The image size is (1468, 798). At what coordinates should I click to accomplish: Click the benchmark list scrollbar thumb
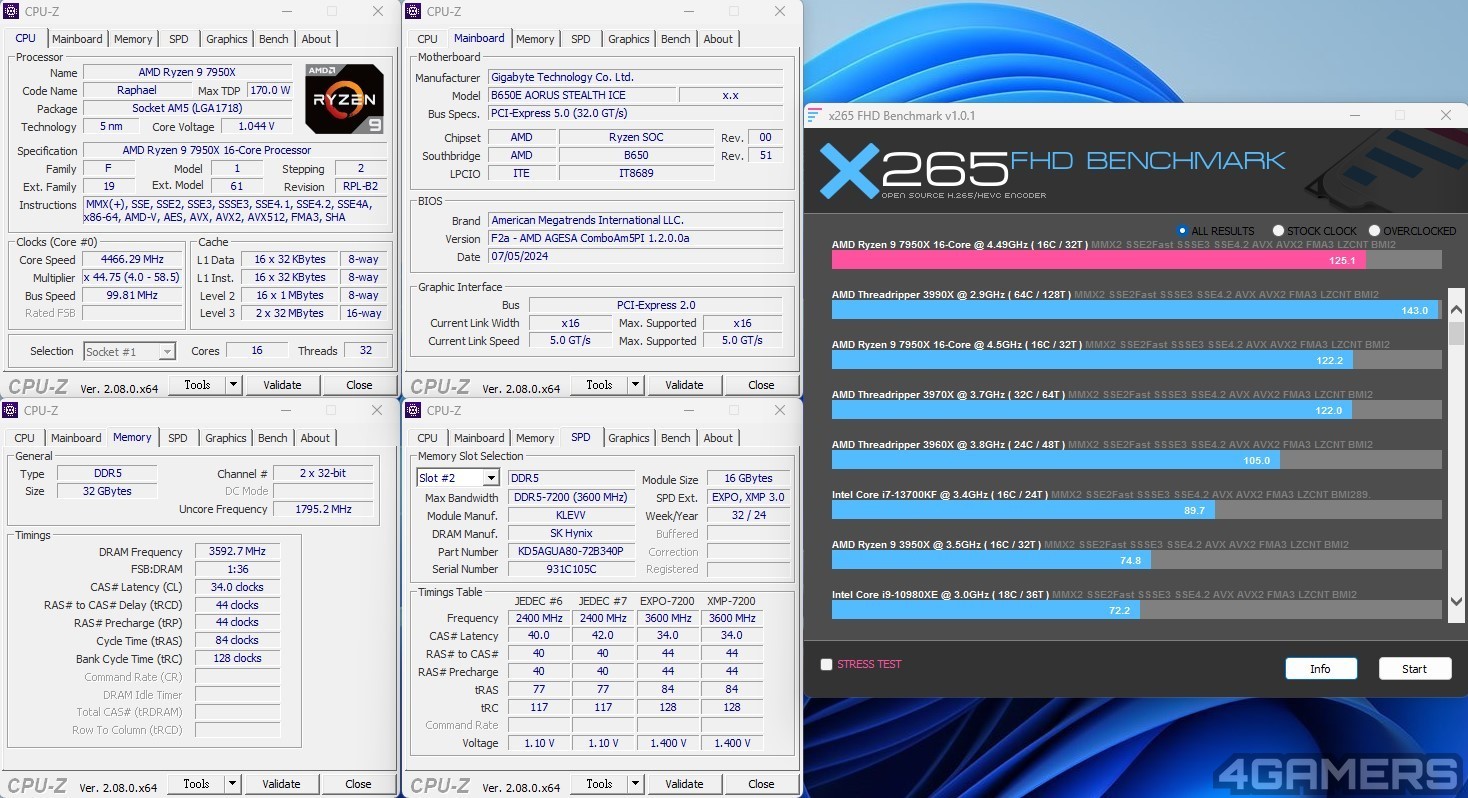click(1456, 333)
